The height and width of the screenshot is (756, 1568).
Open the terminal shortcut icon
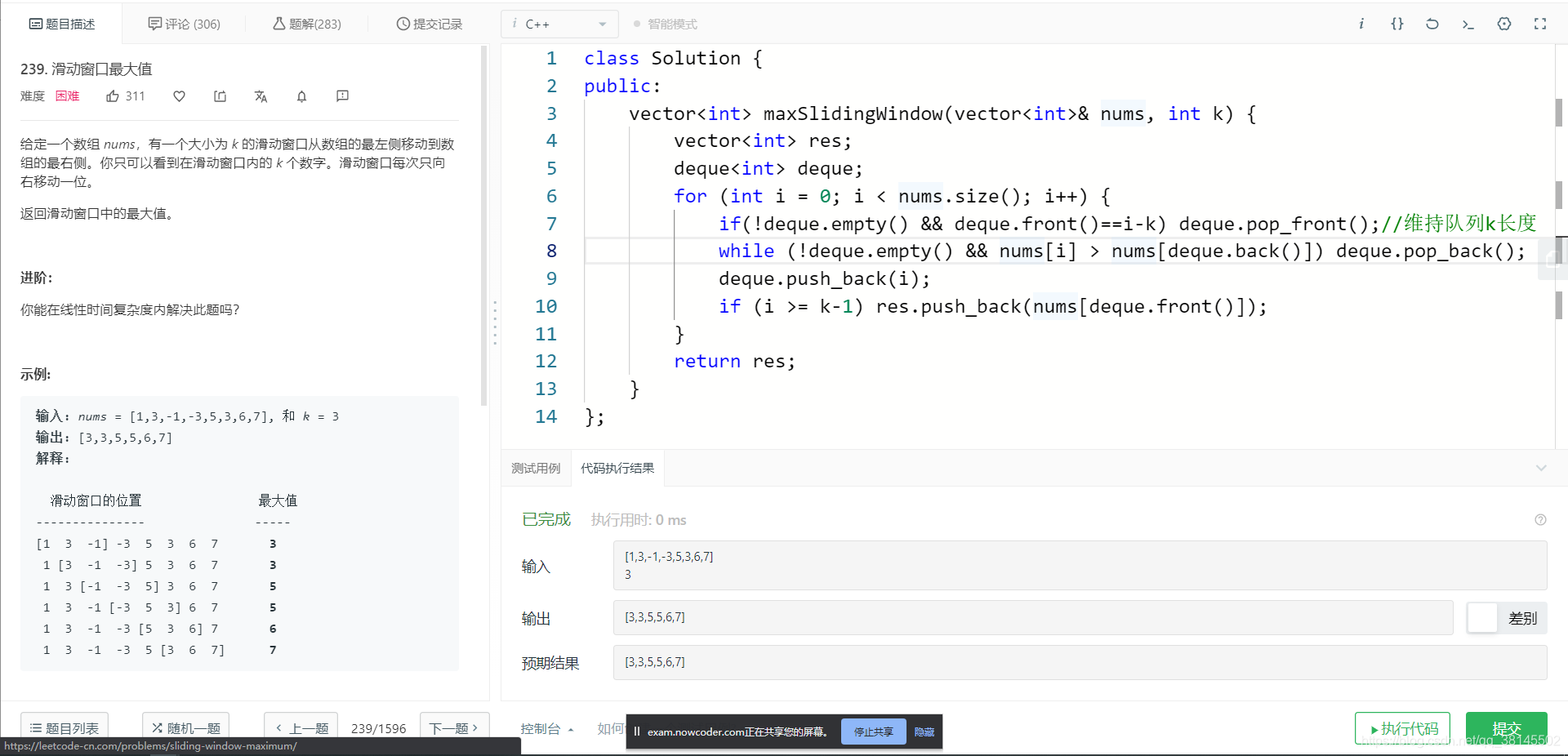[1468, 24]
